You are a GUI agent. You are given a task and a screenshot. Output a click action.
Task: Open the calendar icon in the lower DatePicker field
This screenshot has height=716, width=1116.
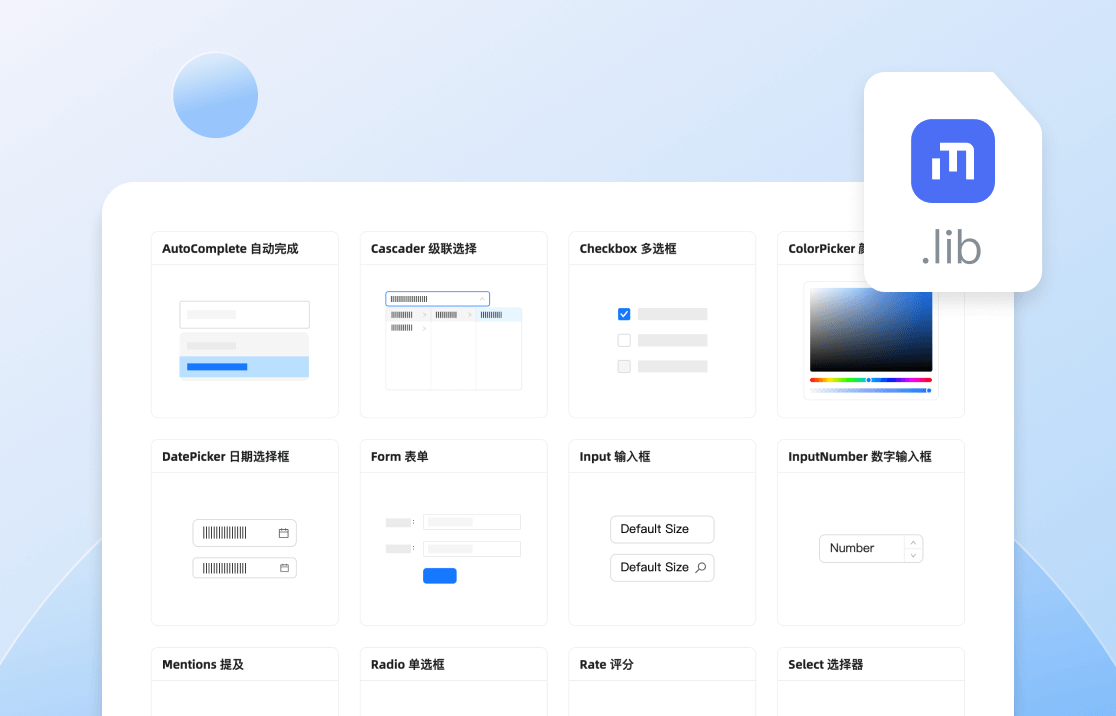pos(284,568)
